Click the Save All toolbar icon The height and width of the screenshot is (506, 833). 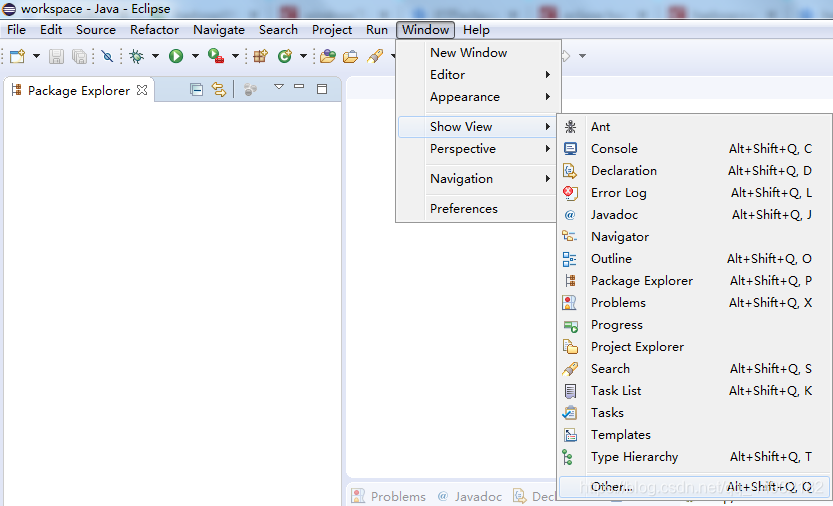[x=79, y=56]
